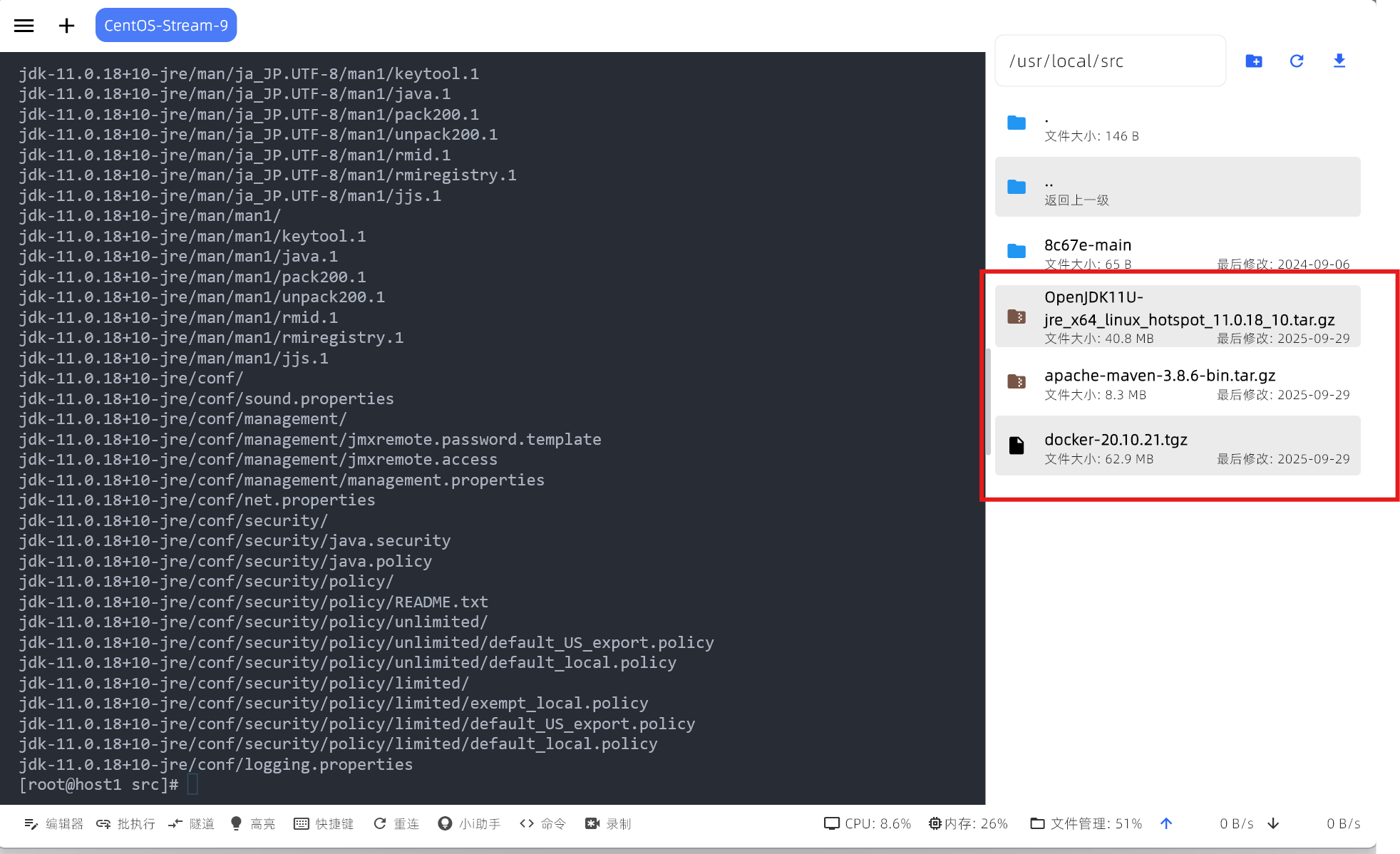The width and height of the screenshot is (1400, 854).
Task: Open the 编辑器 editor tool
Action: point(53,824)
